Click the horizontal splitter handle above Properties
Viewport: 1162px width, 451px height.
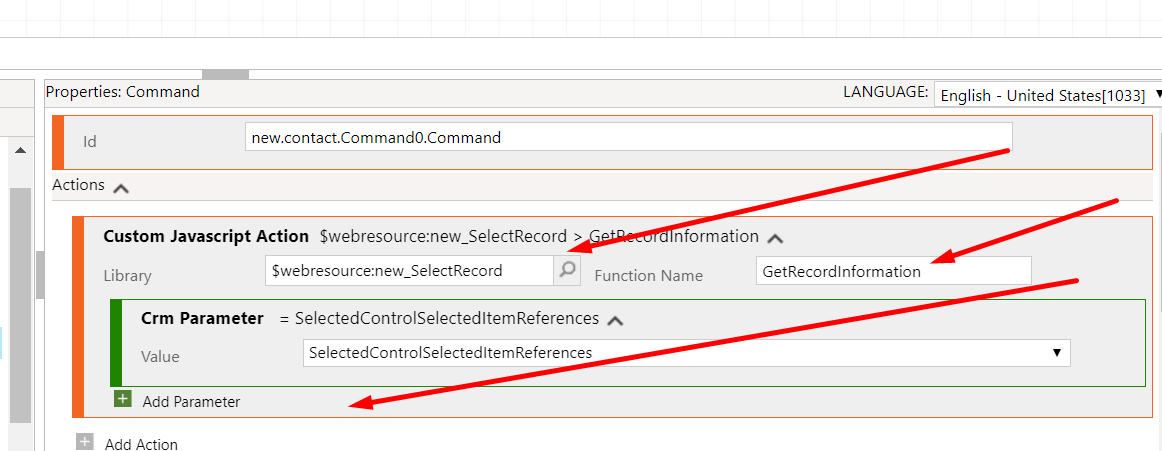click(225, 74)
